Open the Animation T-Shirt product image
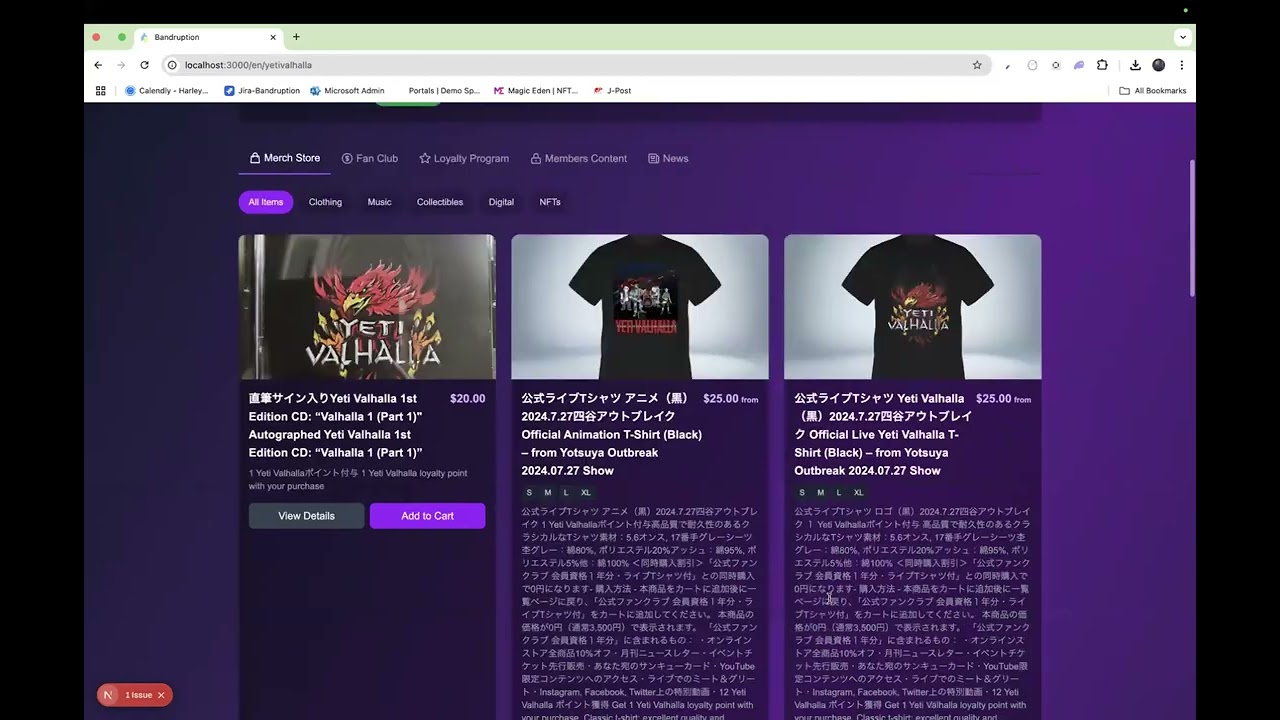 tap(640, 307)
